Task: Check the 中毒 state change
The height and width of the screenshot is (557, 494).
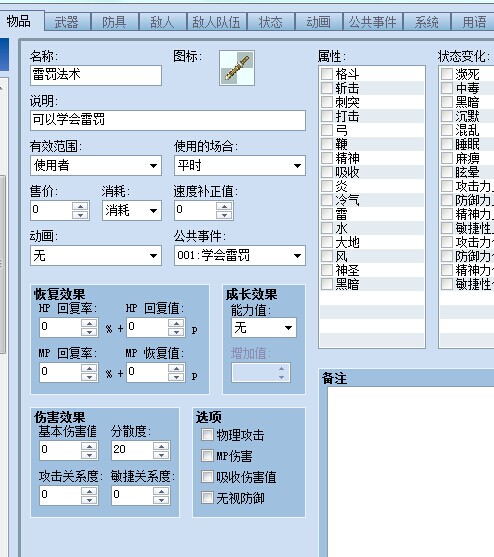Action: [x=446, y=88]
